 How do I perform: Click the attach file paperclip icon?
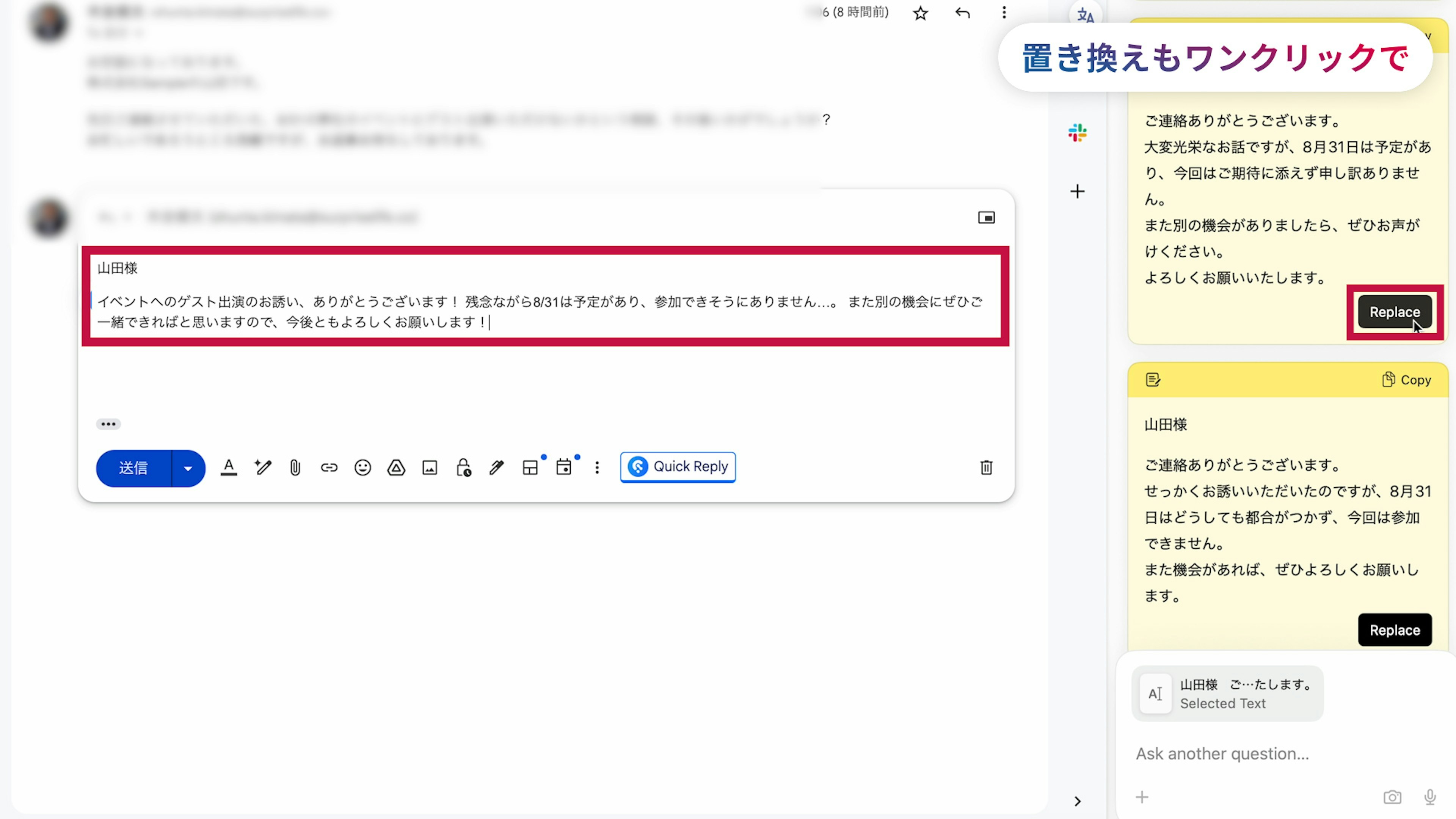click(295, 468)
